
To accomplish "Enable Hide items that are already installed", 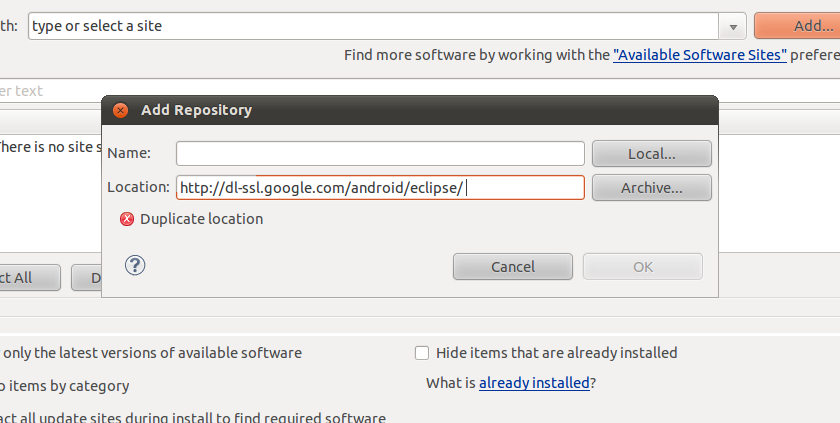I will (422, 353).
